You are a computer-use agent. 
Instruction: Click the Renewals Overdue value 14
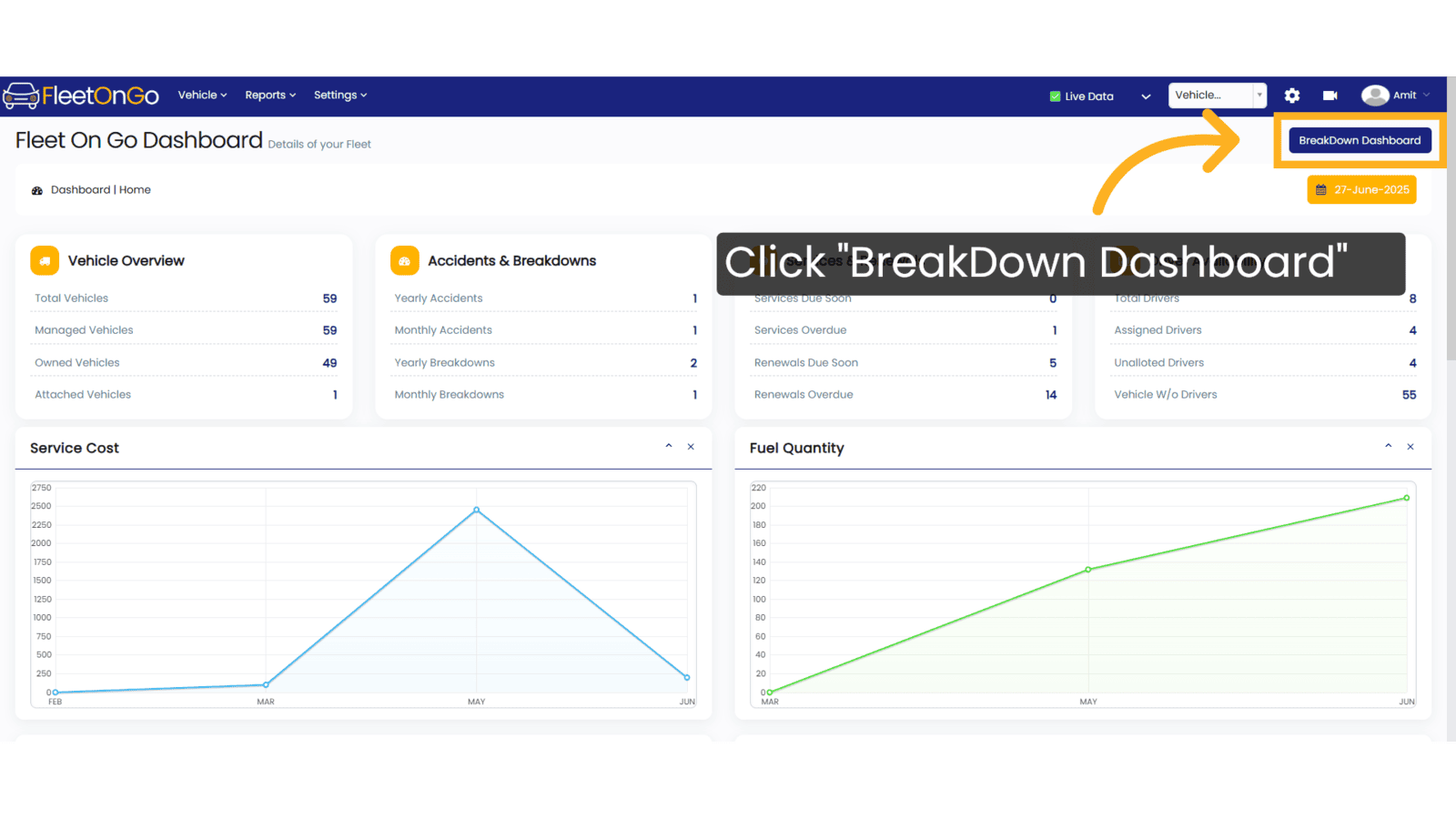1051,395
